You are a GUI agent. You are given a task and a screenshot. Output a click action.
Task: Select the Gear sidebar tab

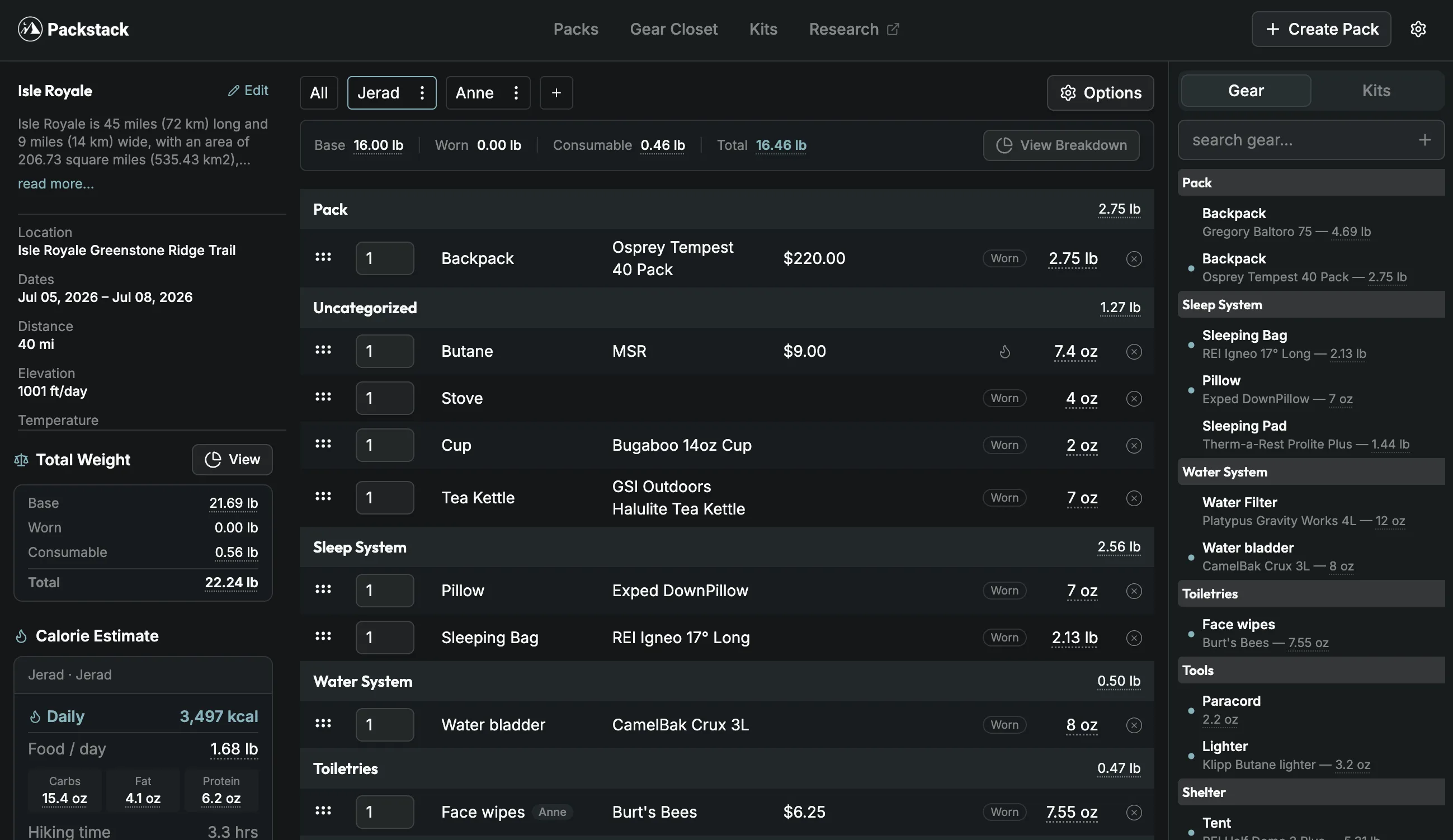(1246, 91)
